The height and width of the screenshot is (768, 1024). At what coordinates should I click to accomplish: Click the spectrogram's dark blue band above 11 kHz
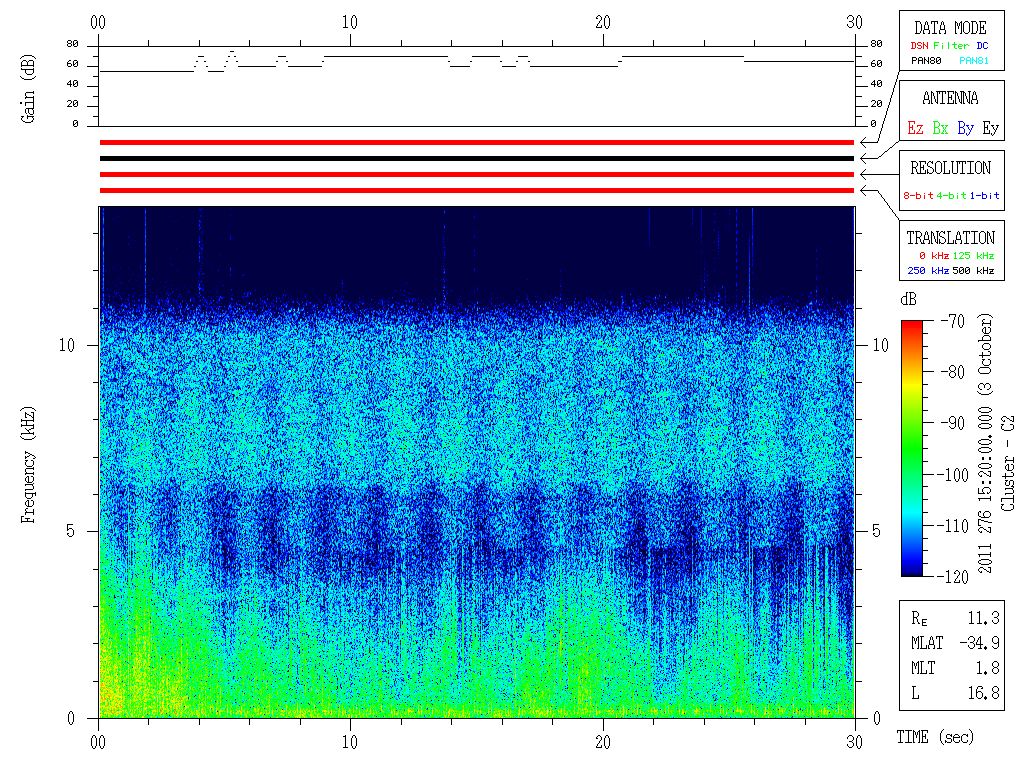pos(477,251)
